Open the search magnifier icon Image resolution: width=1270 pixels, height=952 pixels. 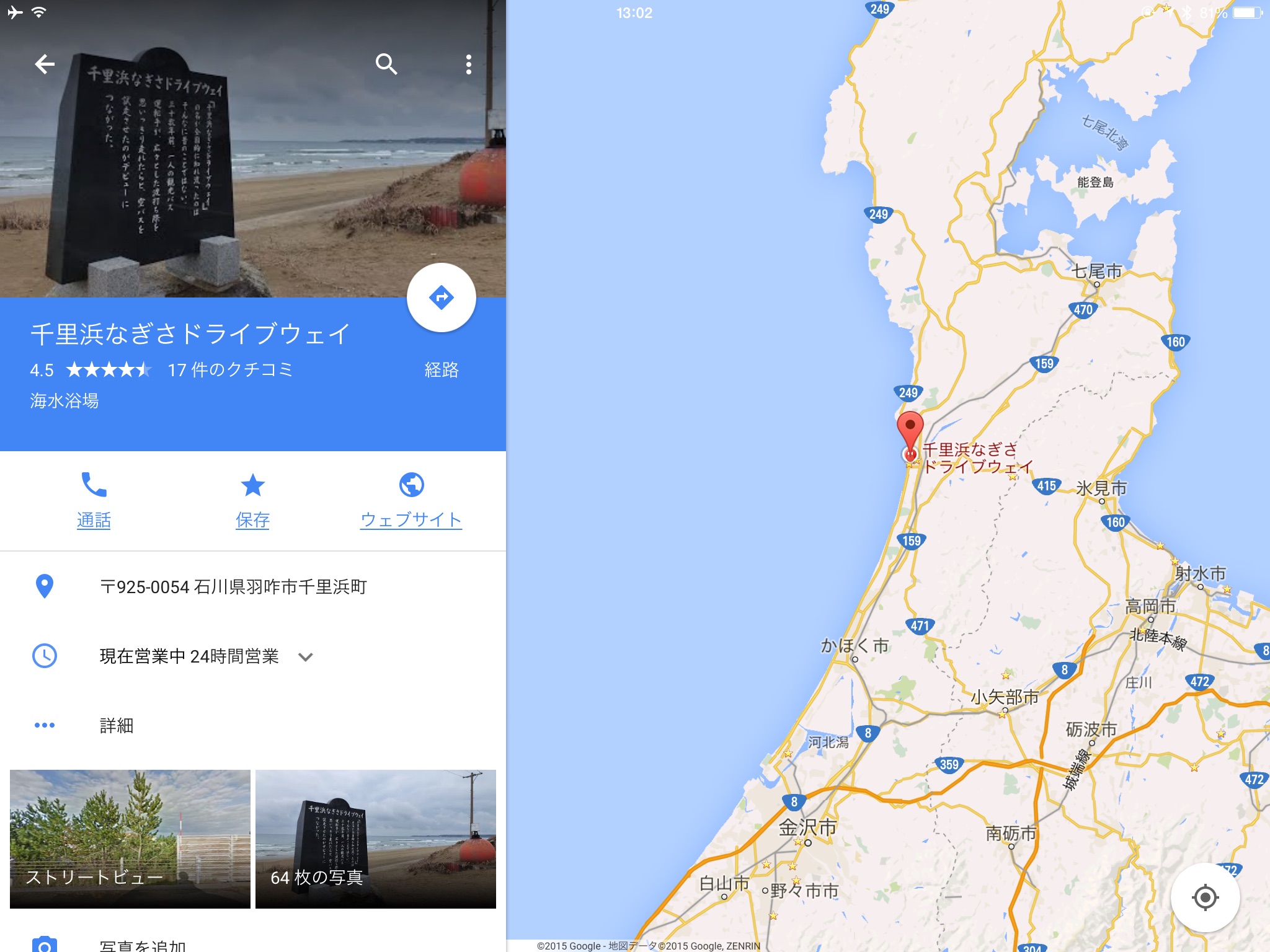pos(386,64)
